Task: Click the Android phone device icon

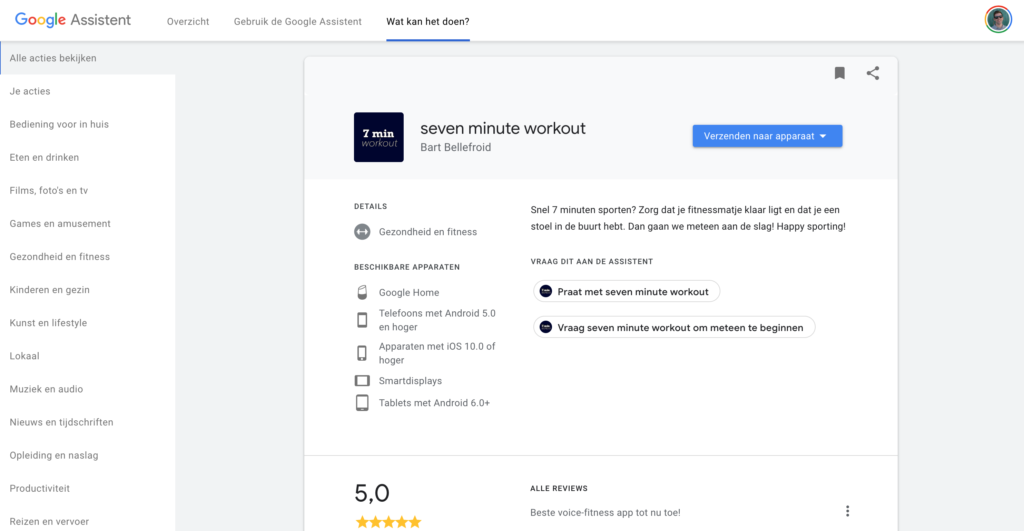Action: [x=362, y=320]
